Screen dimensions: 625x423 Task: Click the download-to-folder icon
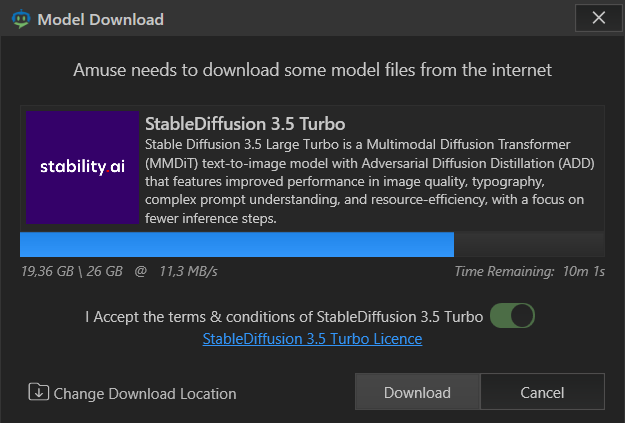coord(39,392)
